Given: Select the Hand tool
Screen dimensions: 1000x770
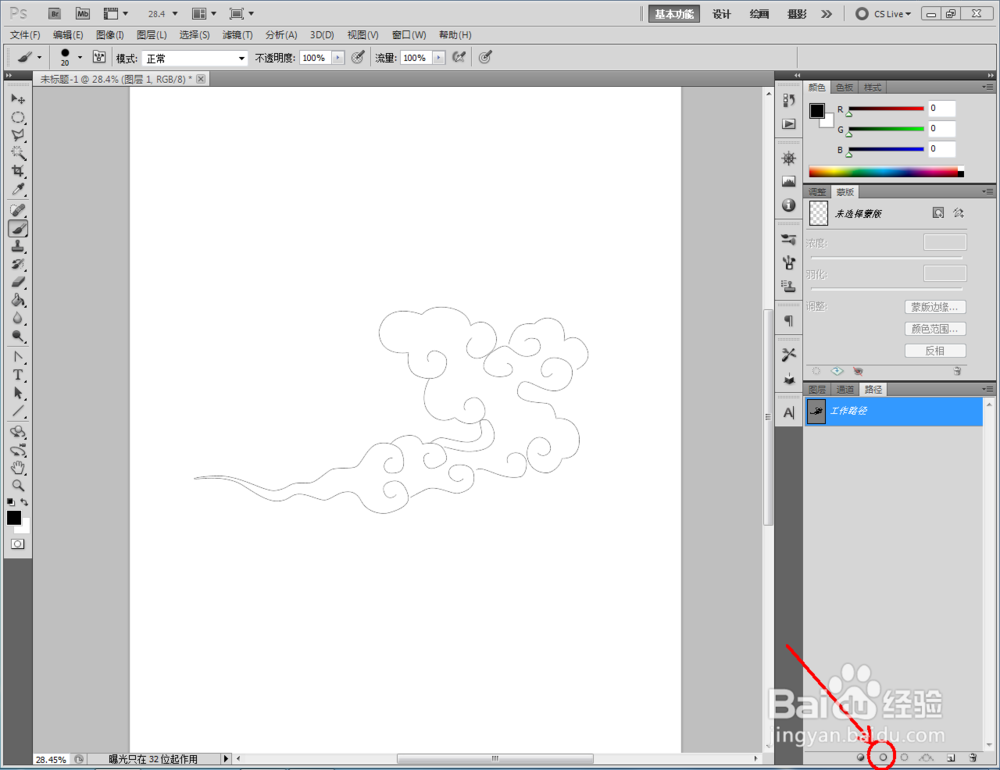Looking at the screenshot, I should [18, 468].
